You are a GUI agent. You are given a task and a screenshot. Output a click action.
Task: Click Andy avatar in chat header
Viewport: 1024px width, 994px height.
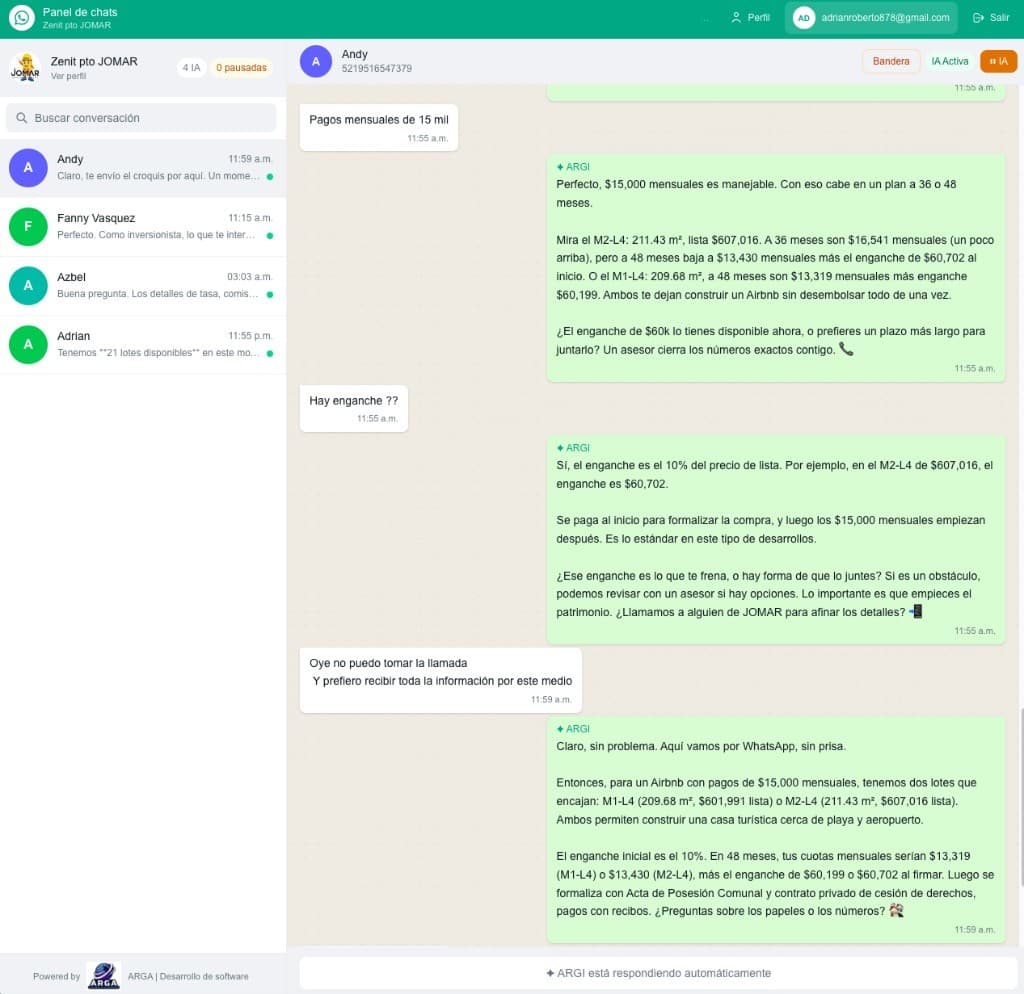pos(316,61)
